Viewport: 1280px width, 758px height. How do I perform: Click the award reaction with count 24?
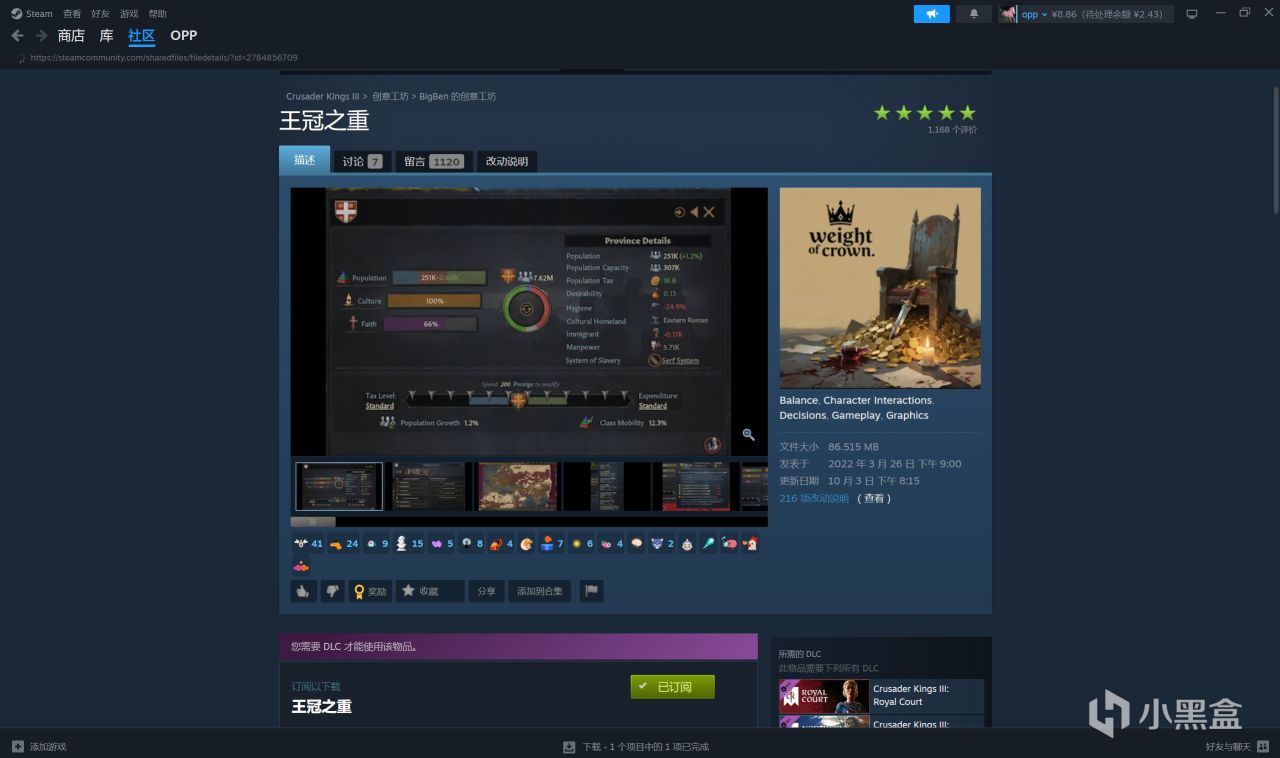[x=343, y=544]
